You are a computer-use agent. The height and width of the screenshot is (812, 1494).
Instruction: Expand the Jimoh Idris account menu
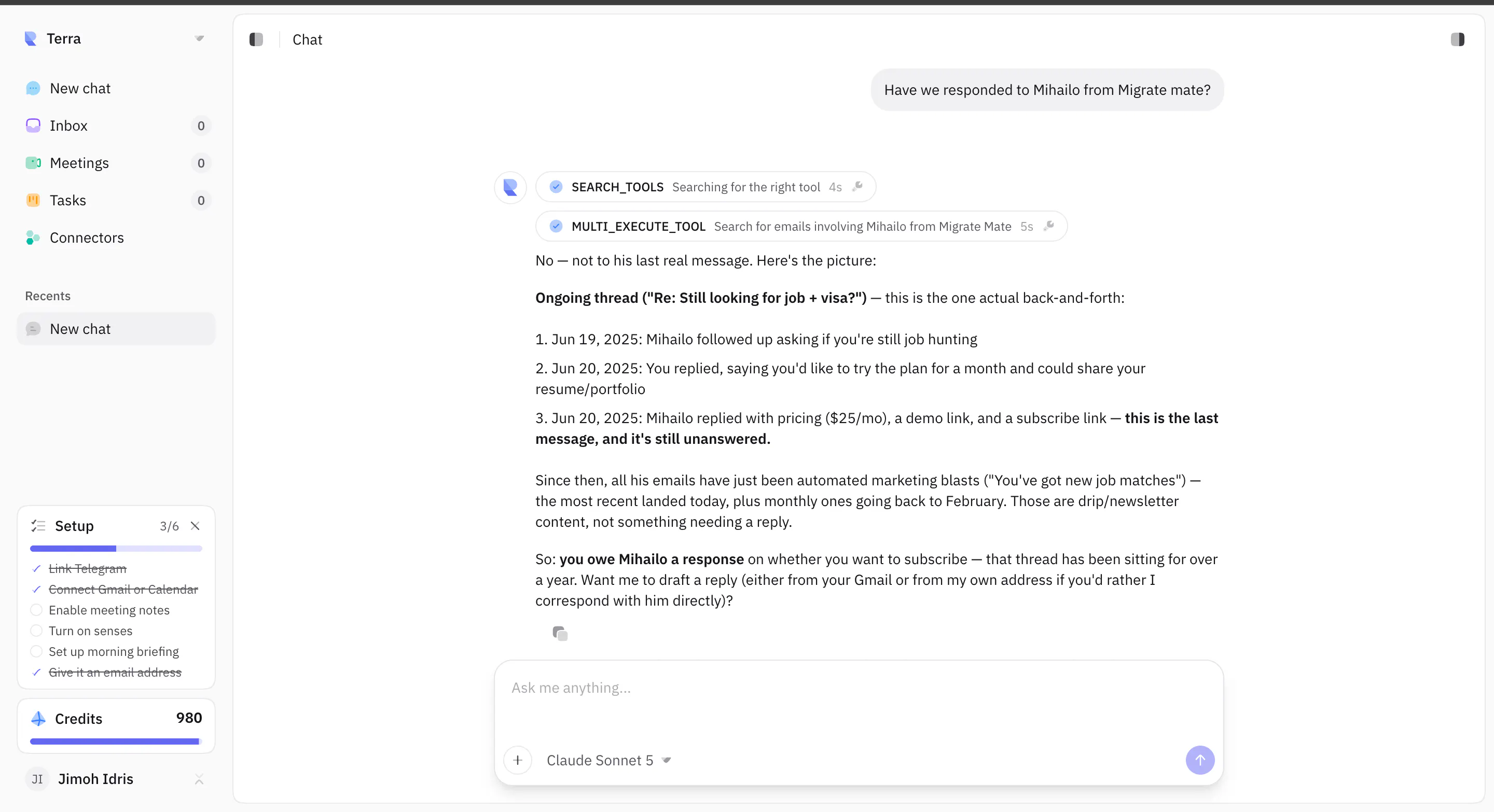coord(199,779)
